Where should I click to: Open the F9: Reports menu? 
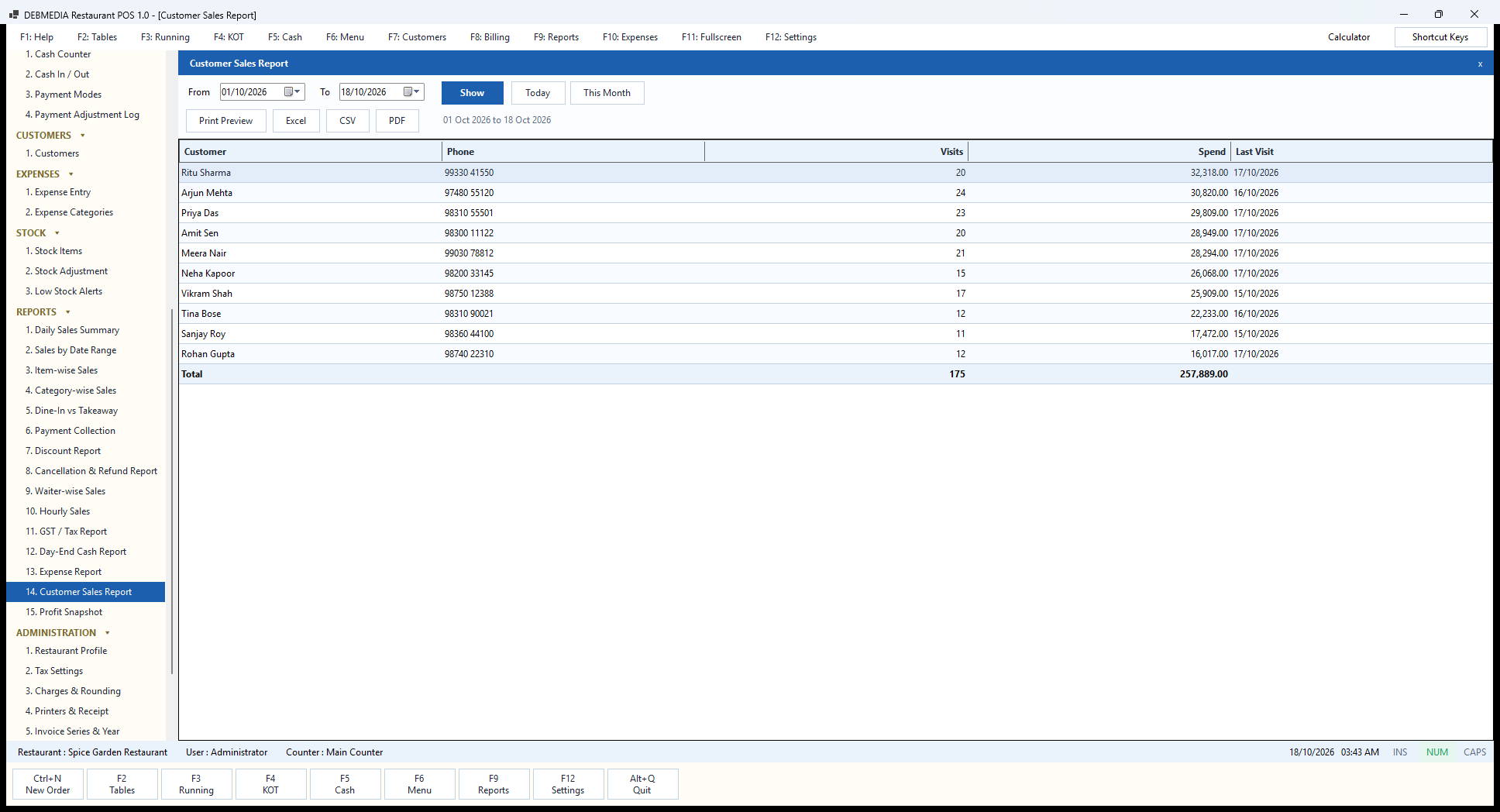556,37
